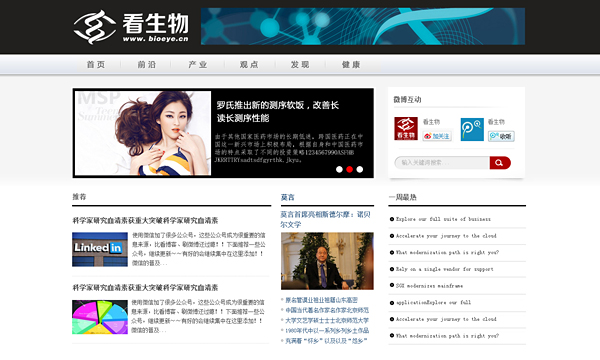Select the third carousel slide dot

point(360,169)
